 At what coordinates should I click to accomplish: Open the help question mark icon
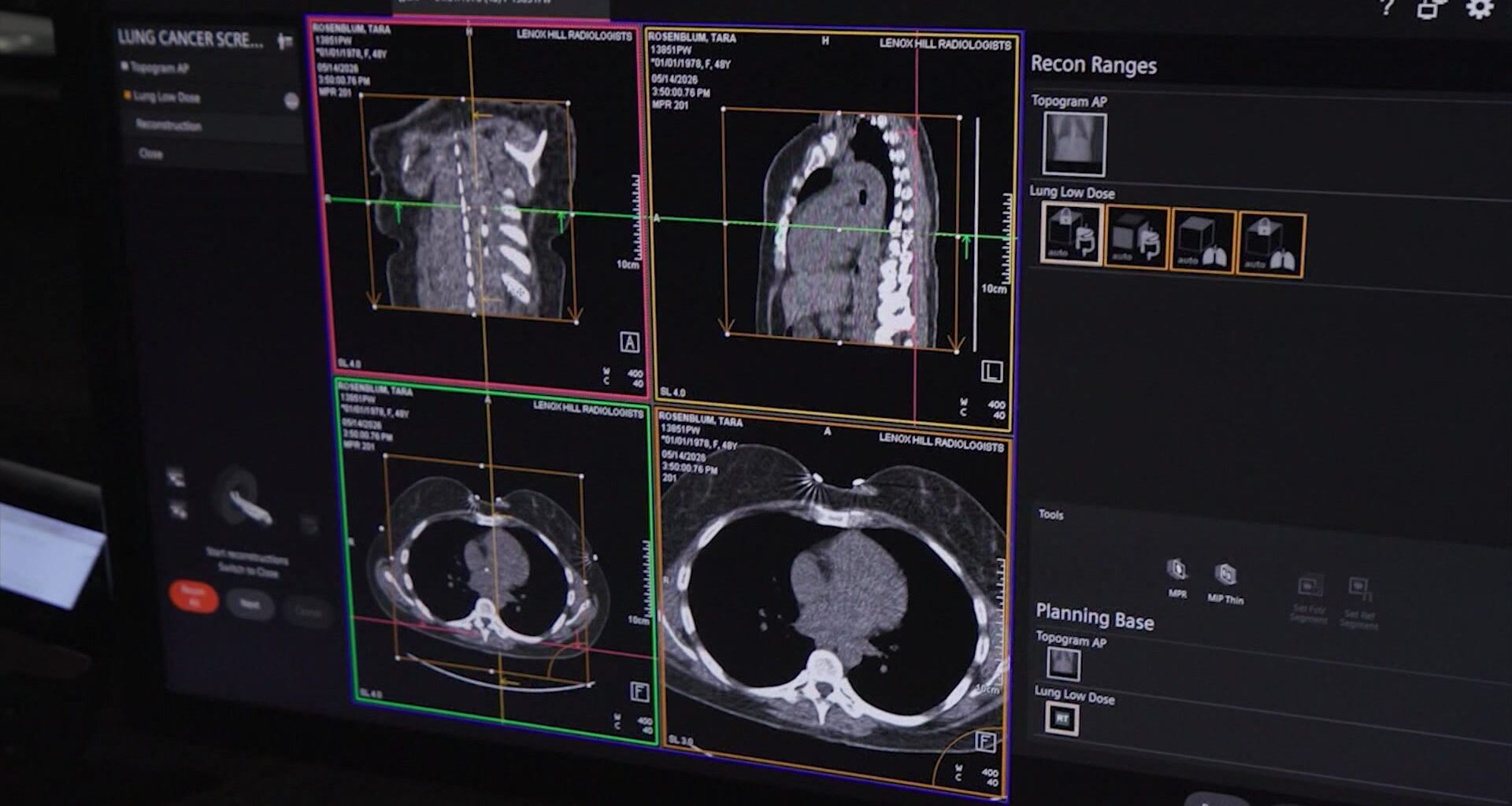point(1388,7)
